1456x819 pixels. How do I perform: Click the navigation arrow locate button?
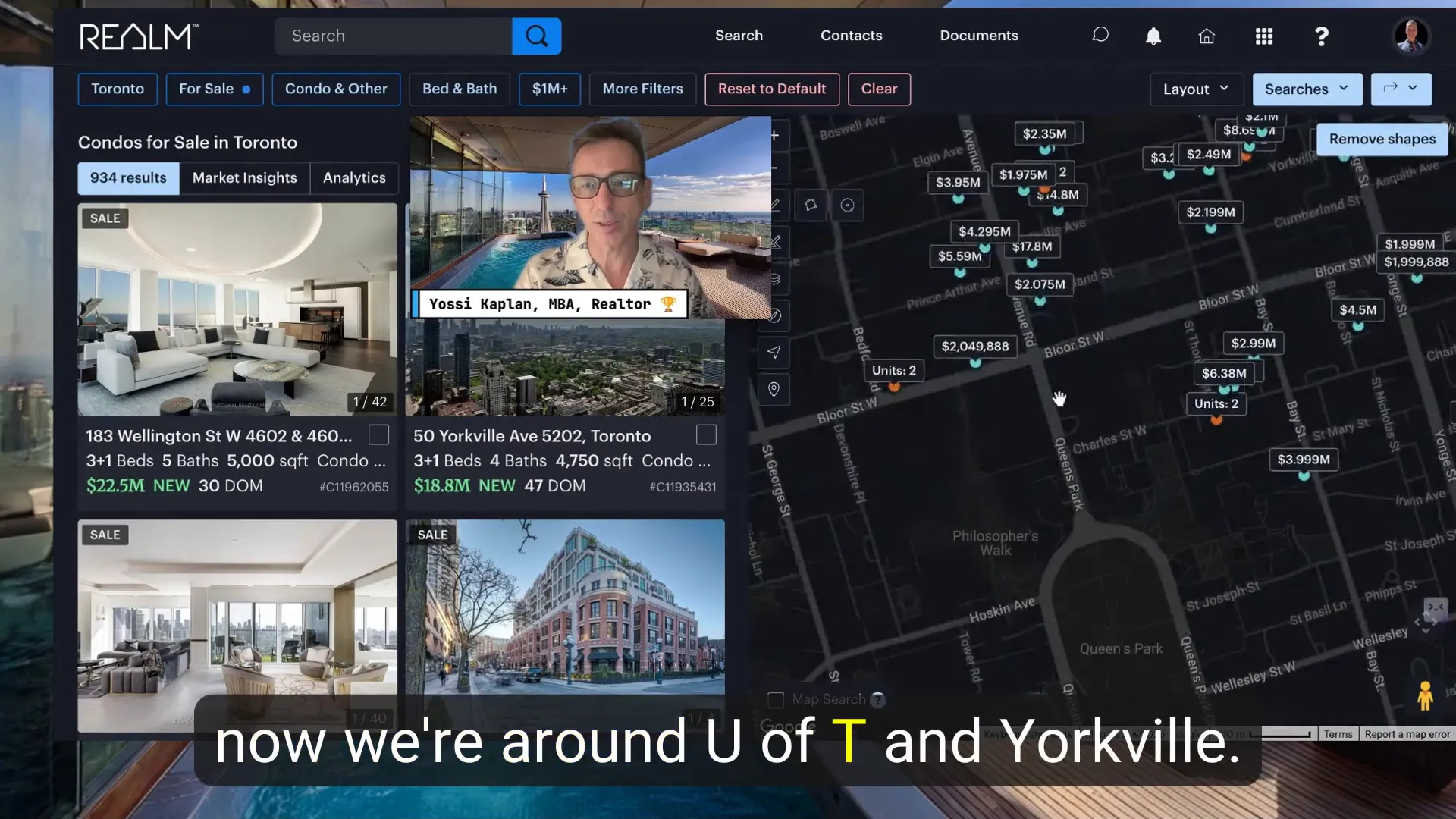pyautogui.click(x=773, y=352)
